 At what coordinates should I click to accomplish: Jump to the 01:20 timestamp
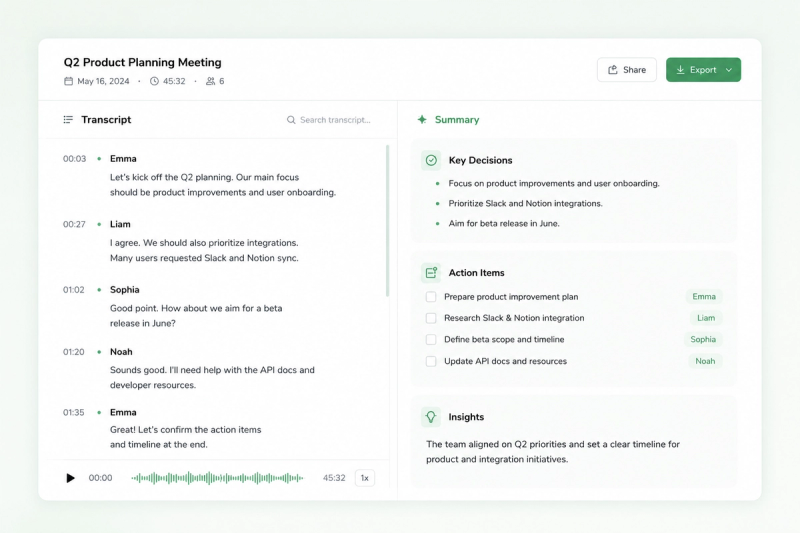pyautogui.click(x=73, y=352)
